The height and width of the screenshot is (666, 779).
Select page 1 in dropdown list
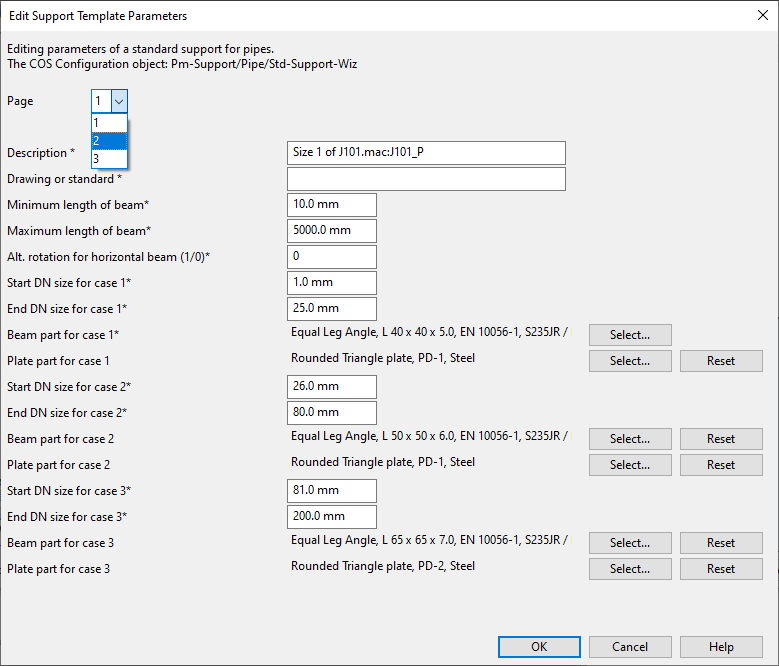(x=109, y=123)
